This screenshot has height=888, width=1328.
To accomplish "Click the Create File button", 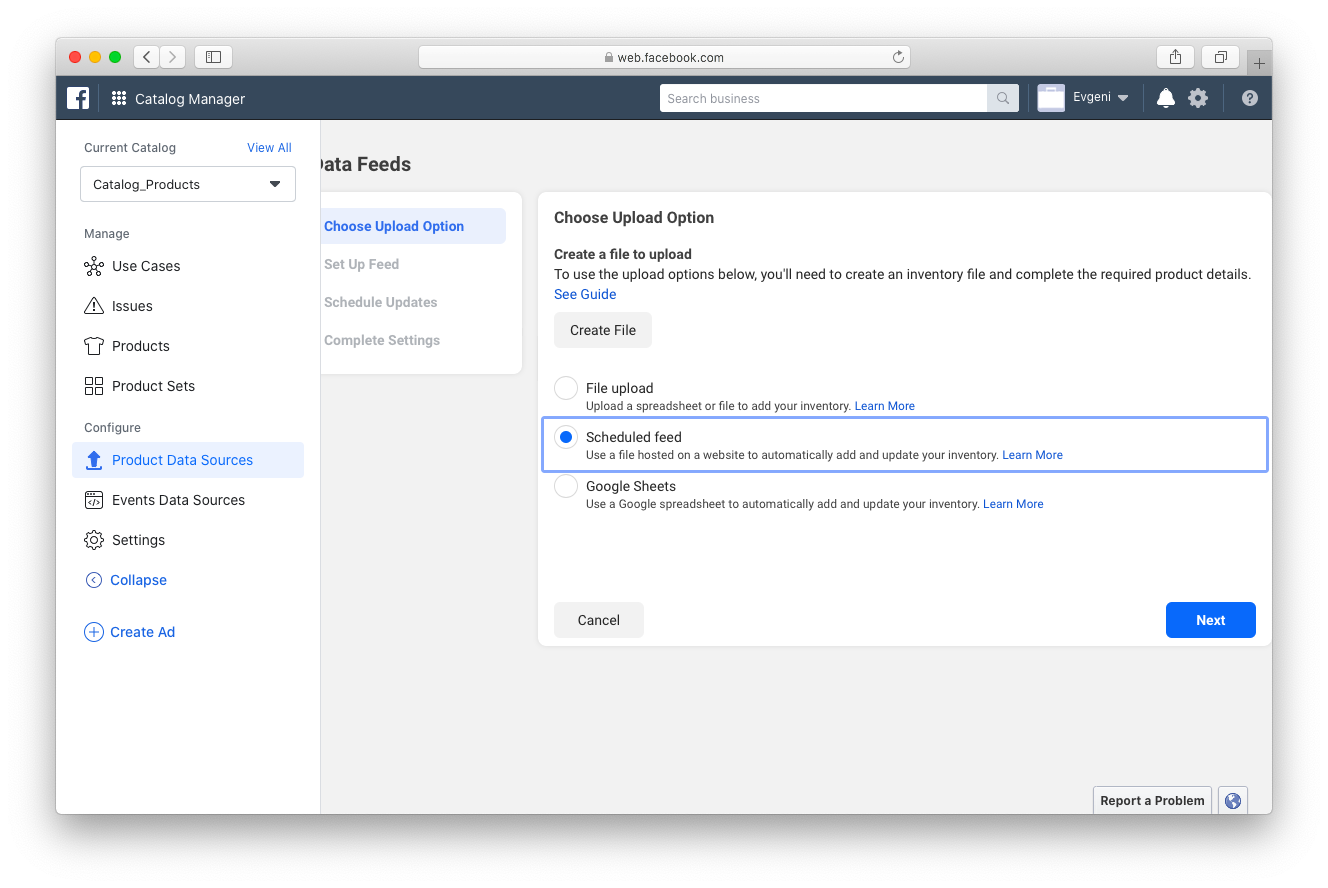I will (603, 330).
